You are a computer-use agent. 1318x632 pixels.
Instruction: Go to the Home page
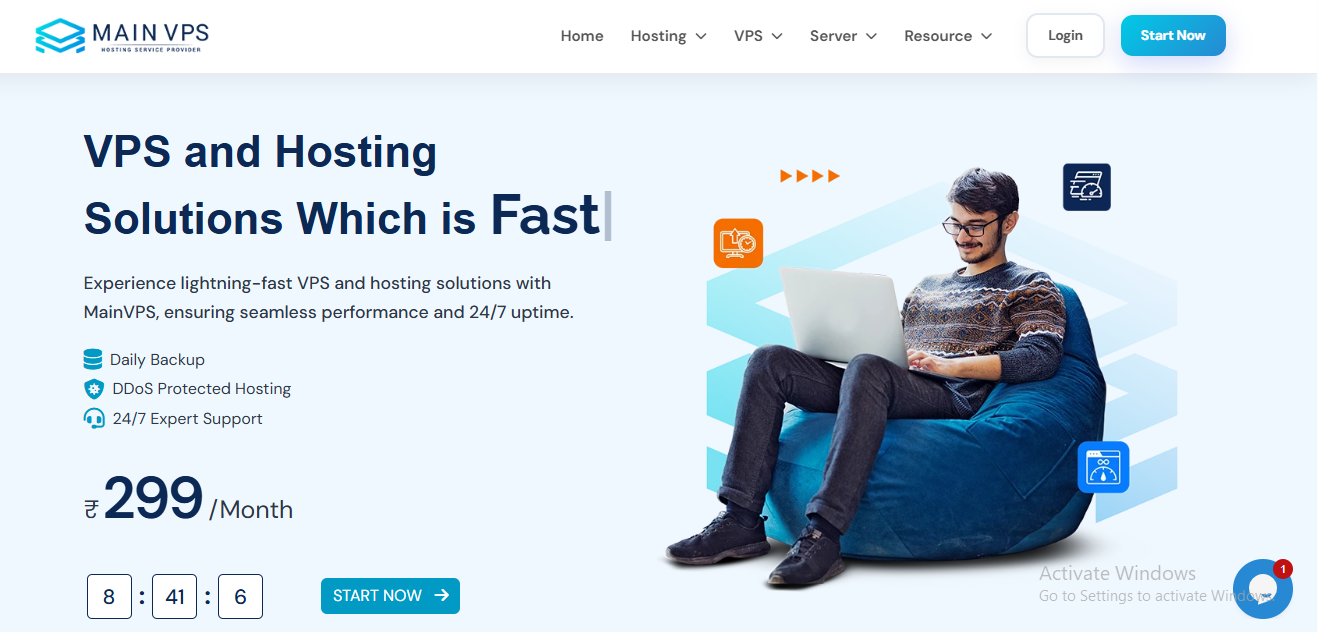point(582,36)
